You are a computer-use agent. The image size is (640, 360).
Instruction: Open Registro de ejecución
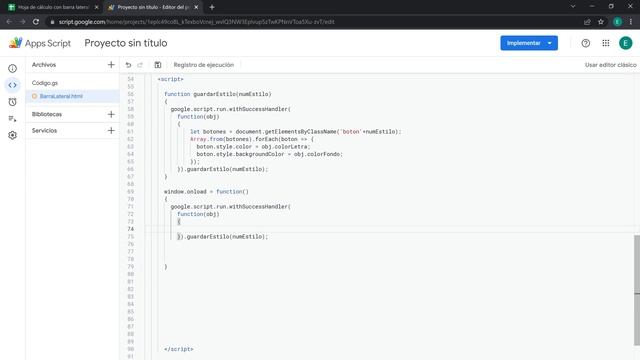click(x=204, y=65)
